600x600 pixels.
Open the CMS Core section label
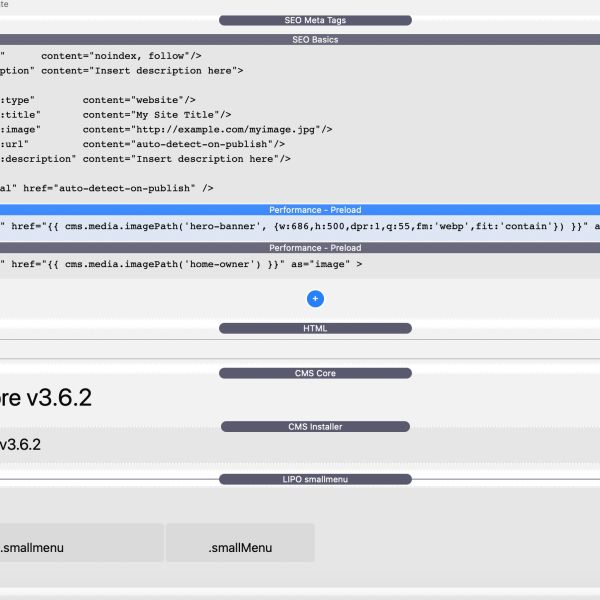pos(315,373)
